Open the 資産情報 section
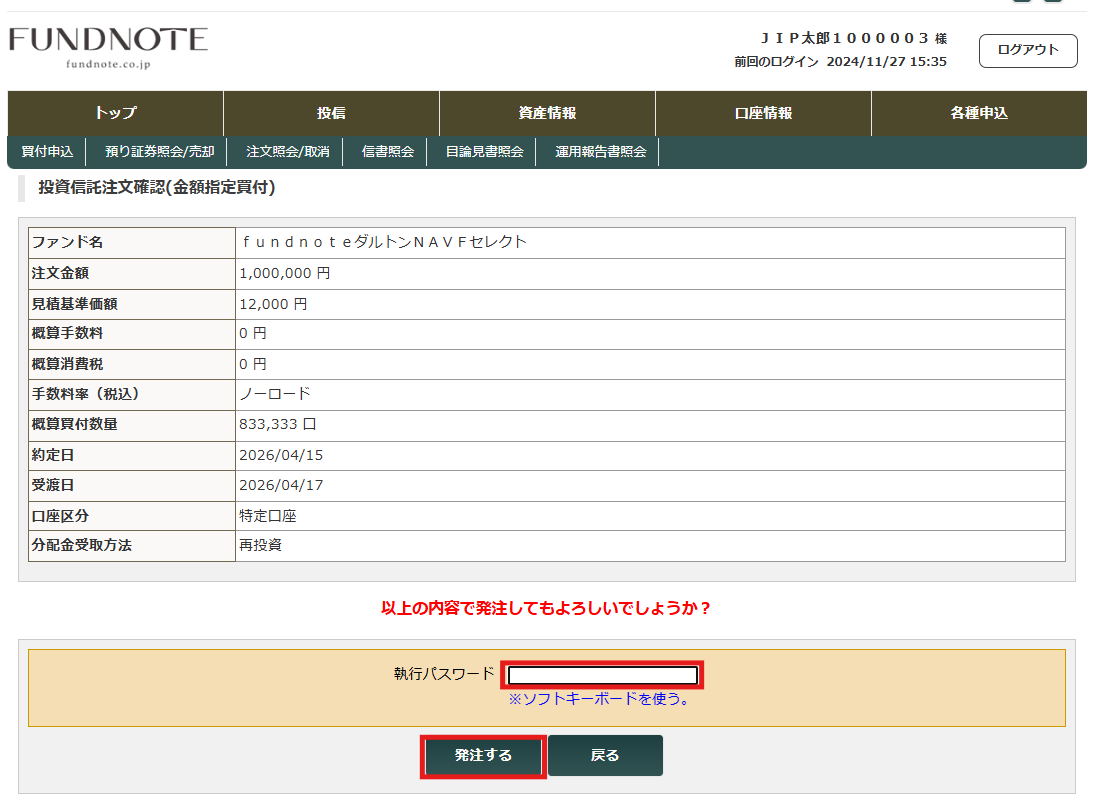 [546, 114]
